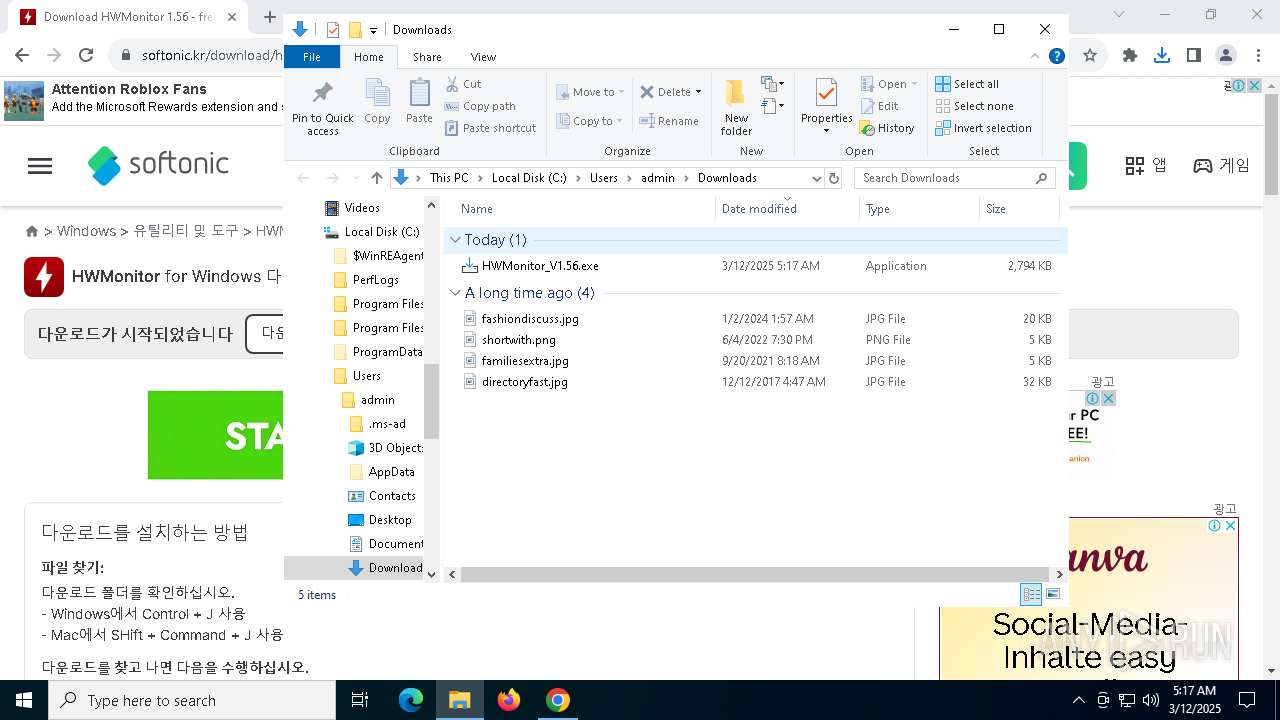
Task: Click the Up one level arrow
Action: (x=376, y=178)
